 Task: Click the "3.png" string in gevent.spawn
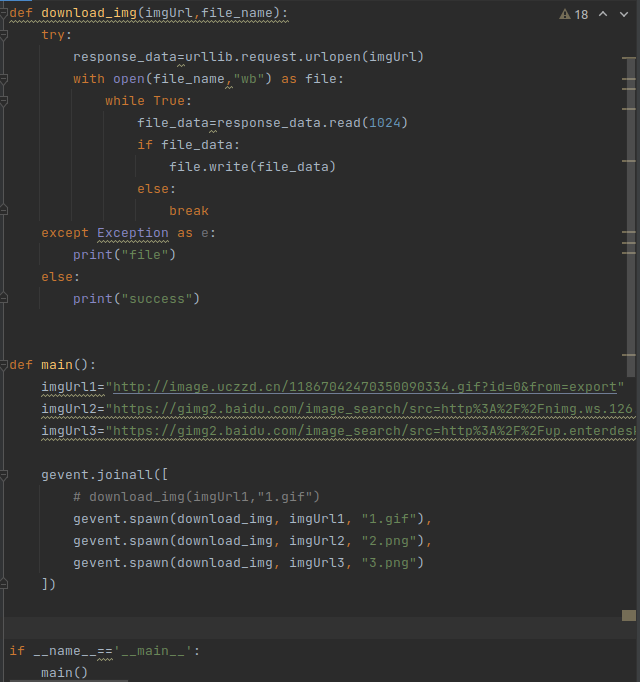click(x=389, y=562)
